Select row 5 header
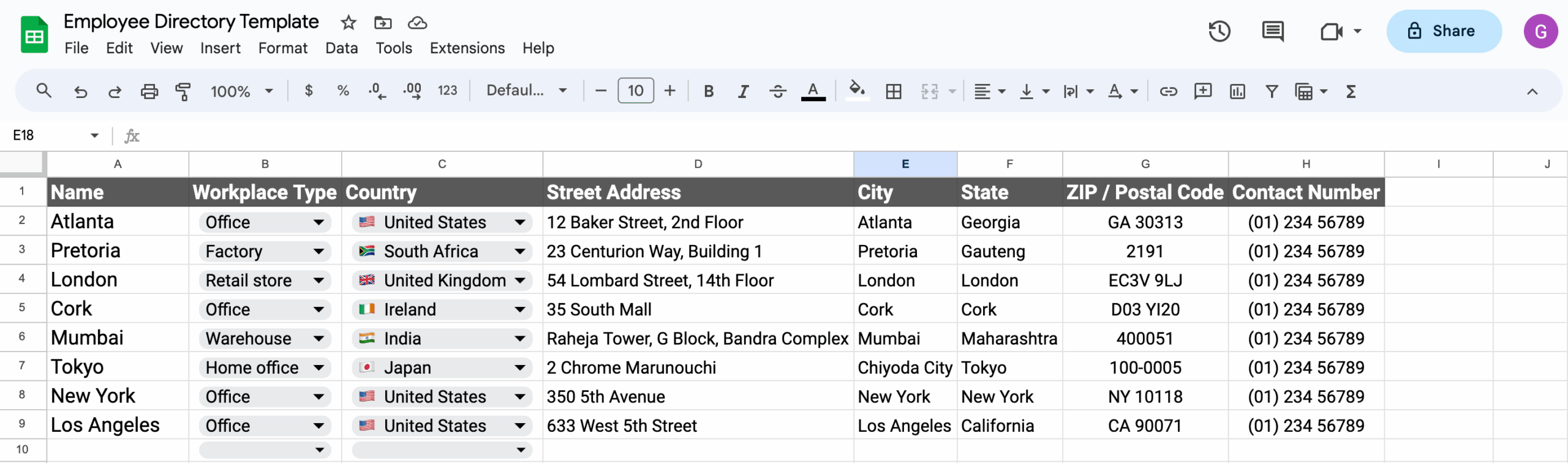This screenshot has height=463, width=1568. pos(23,308)
